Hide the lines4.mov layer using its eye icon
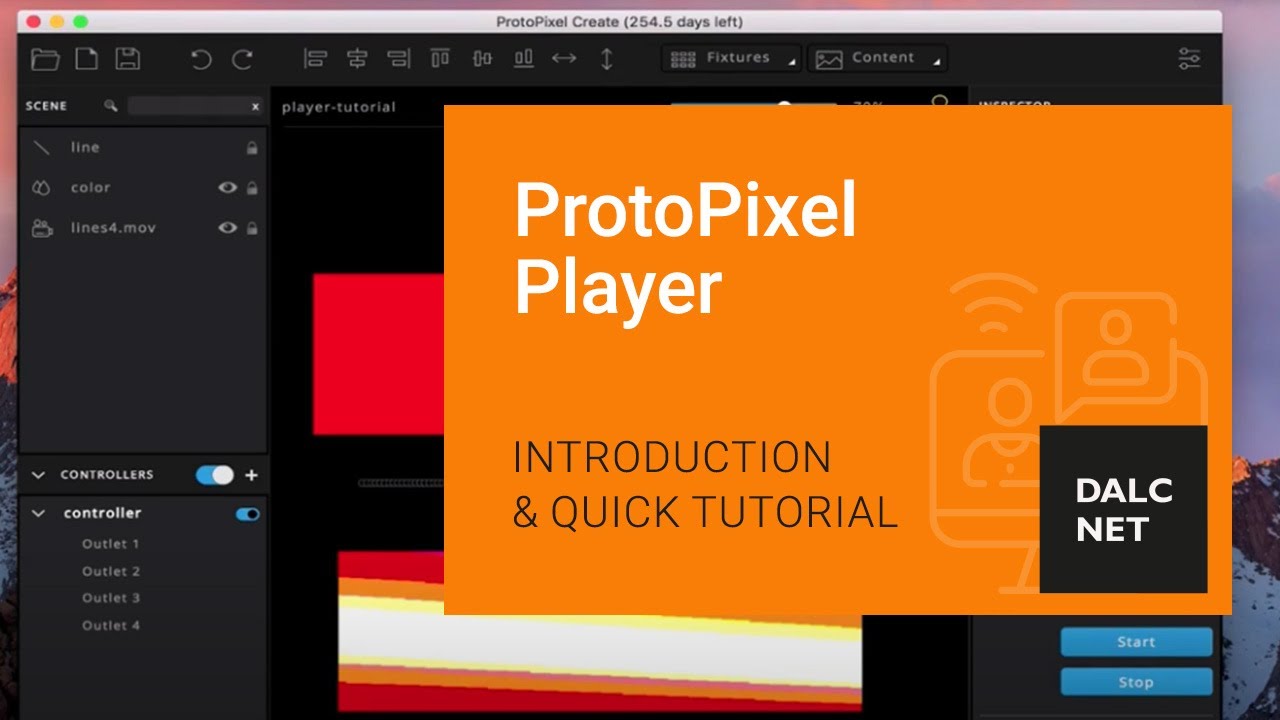 point(228,228)
